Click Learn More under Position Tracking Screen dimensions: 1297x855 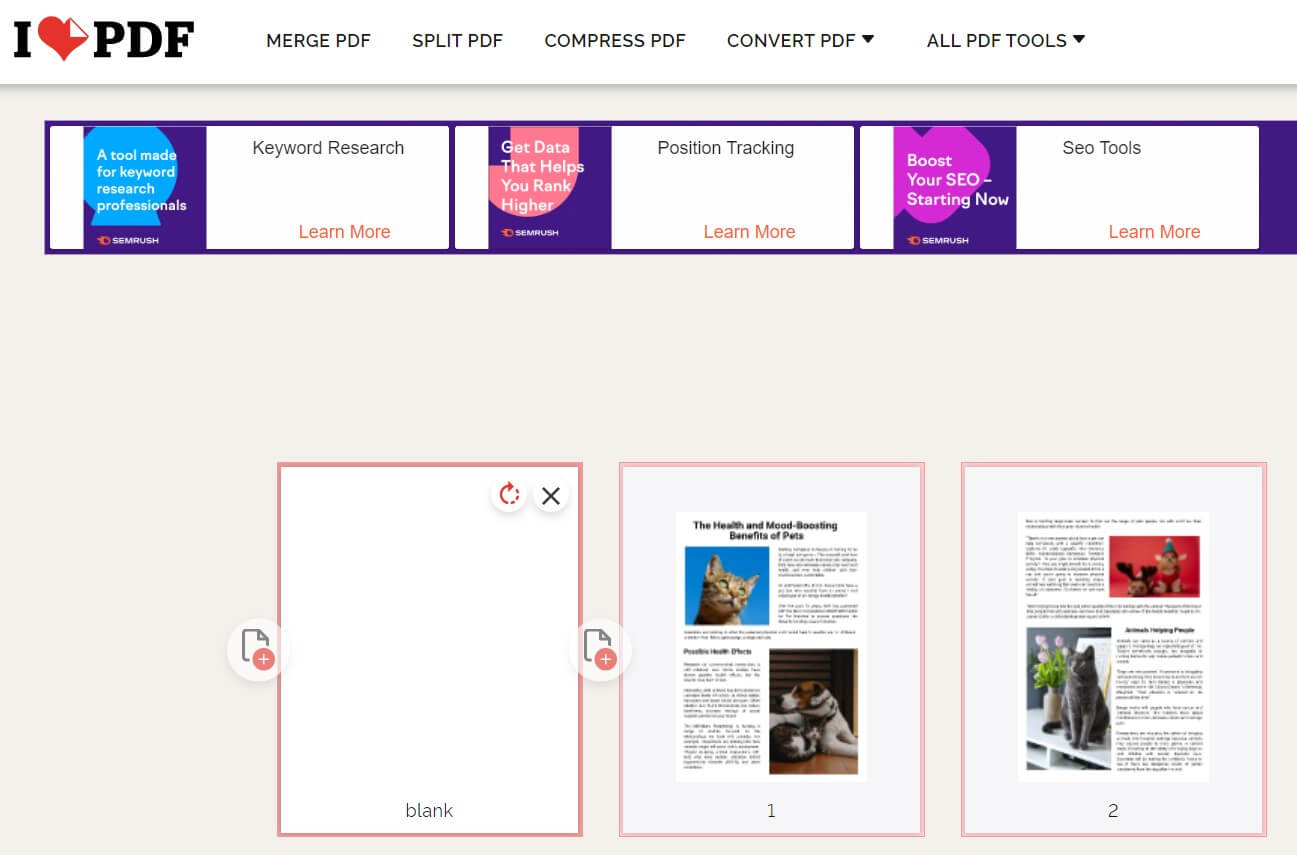749,231
